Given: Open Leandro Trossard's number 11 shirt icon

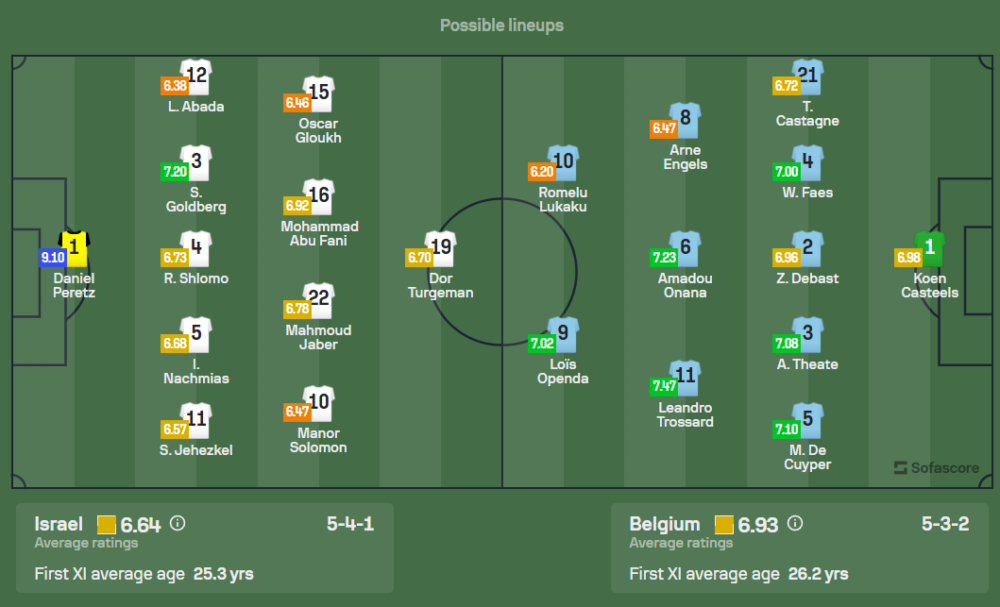Looking at the screenshot, I should click(x=685, y=378).
